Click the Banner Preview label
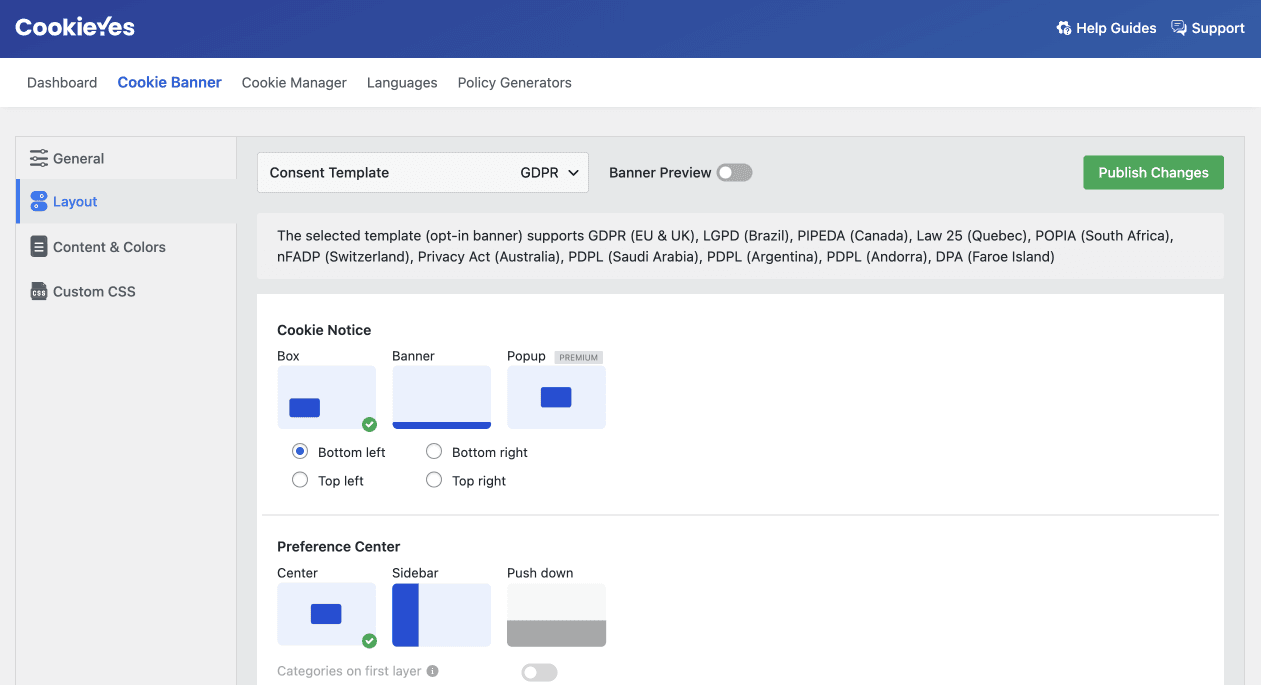Viewport: 1261px width, 685px height. 660,172
